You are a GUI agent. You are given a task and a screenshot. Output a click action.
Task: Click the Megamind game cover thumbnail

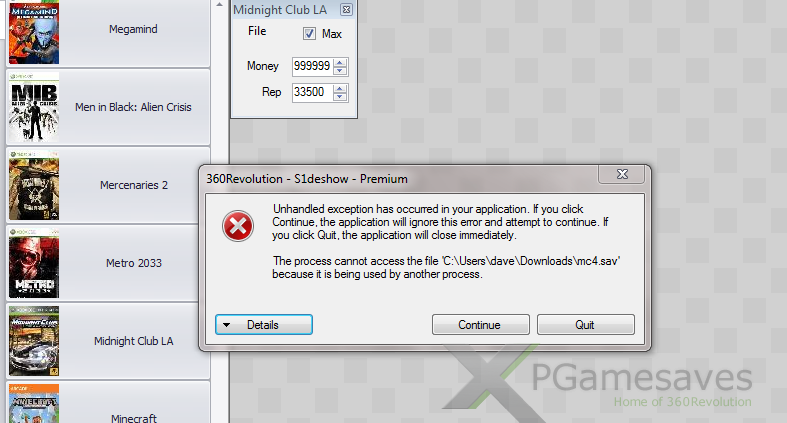click(34, 32)
